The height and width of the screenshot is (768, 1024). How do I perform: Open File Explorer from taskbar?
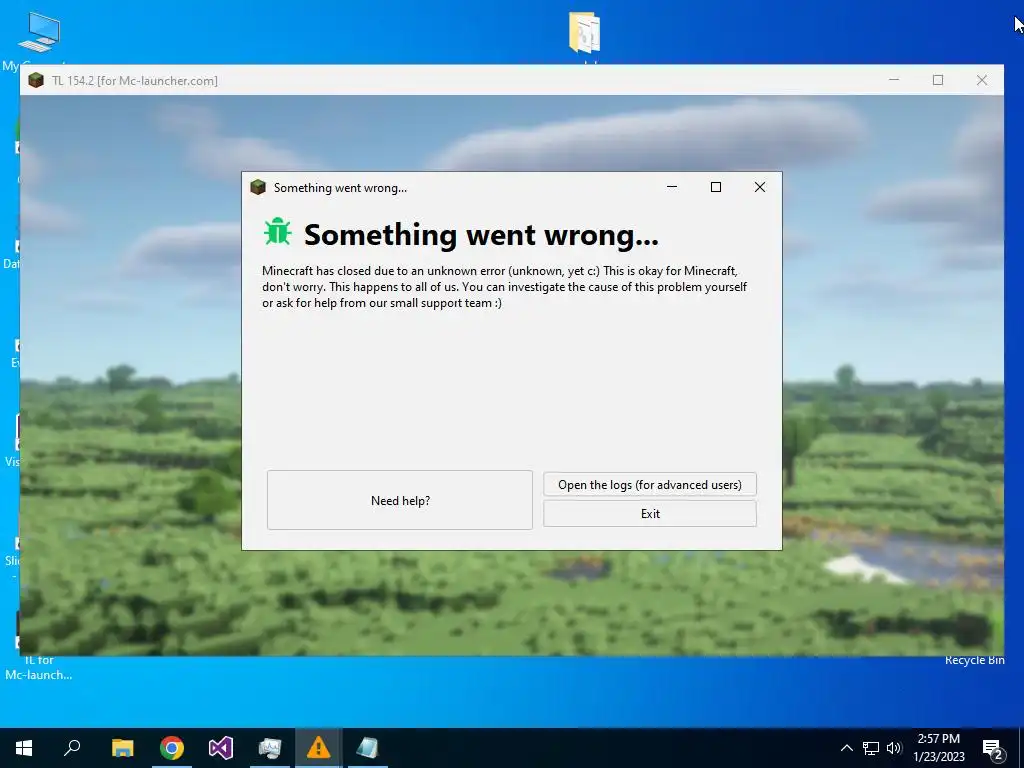122,748
